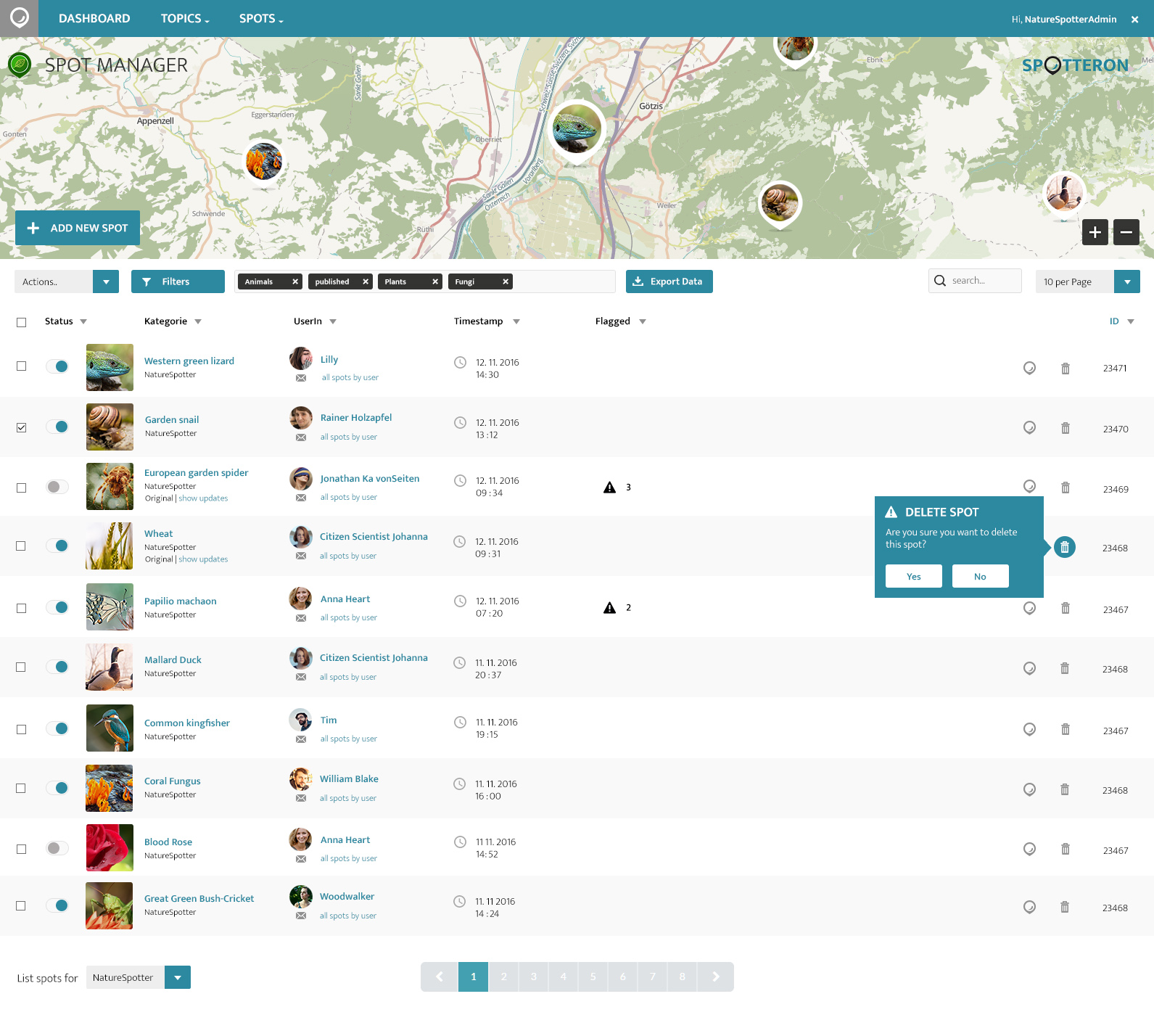Click the green lizard map marker
Image resolution: width=1154 pixels, height=1036 pixels.
577,129
